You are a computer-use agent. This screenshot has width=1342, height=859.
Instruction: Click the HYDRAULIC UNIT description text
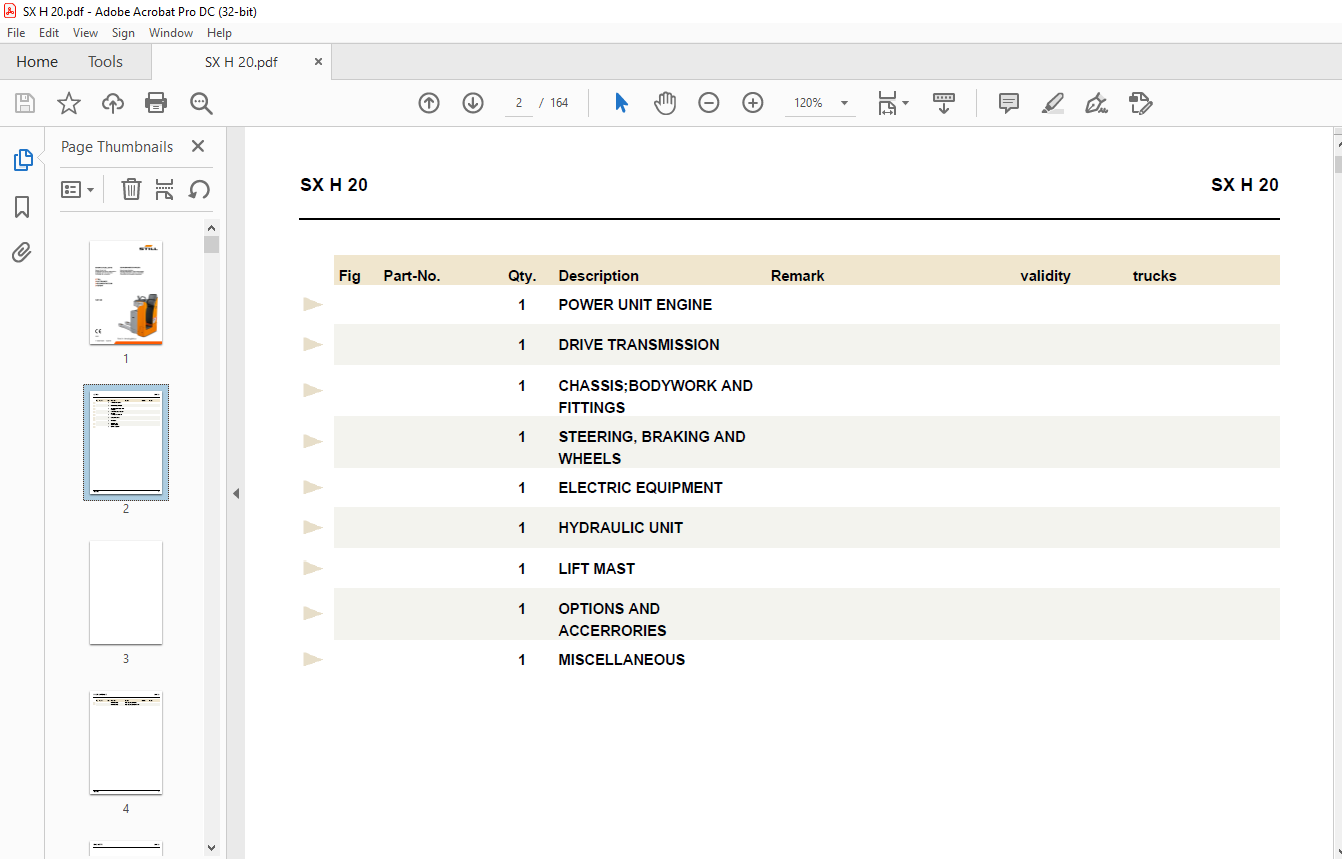pyautogui.click(x=621, y=528)
